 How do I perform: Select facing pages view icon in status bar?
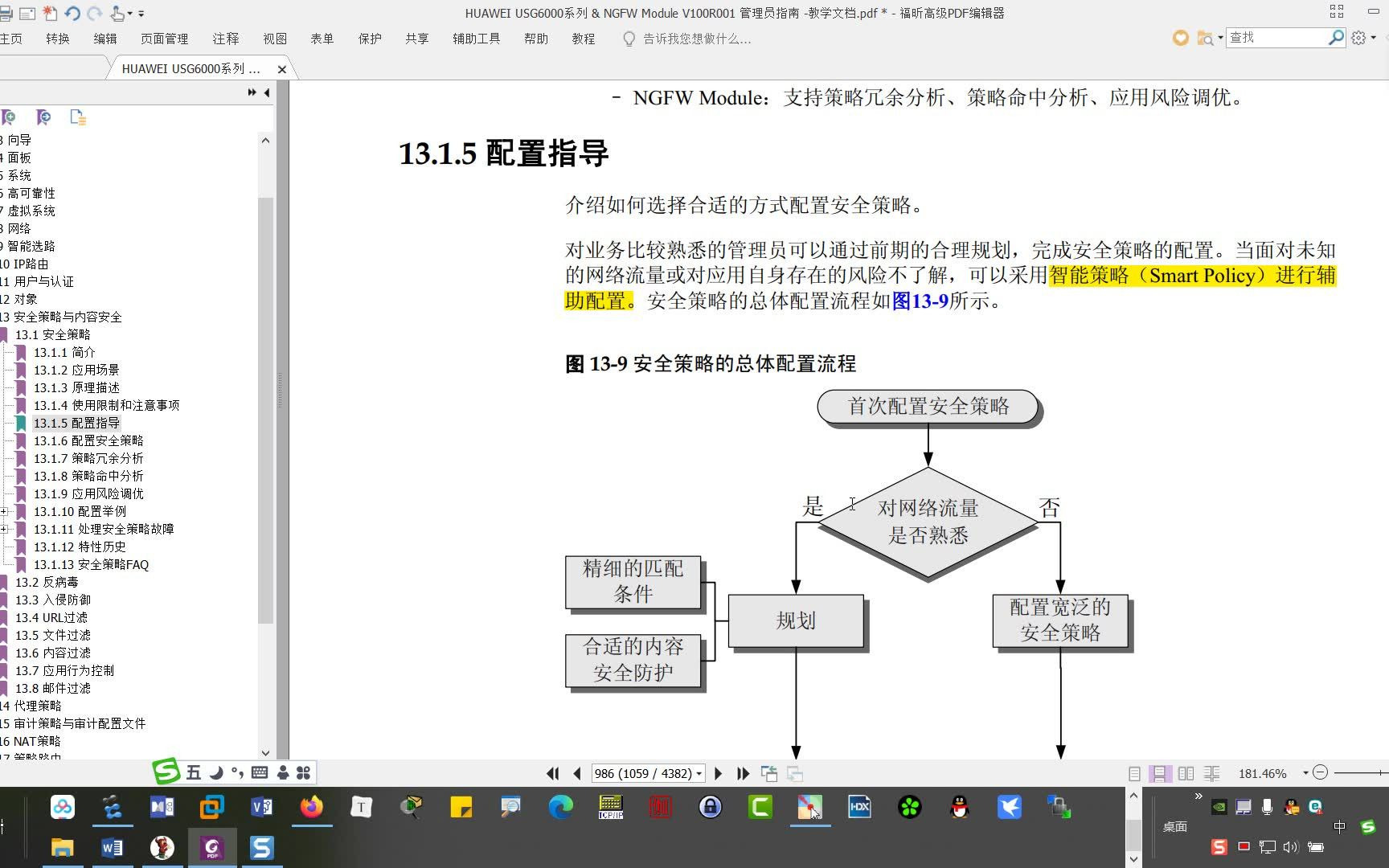1186,773
